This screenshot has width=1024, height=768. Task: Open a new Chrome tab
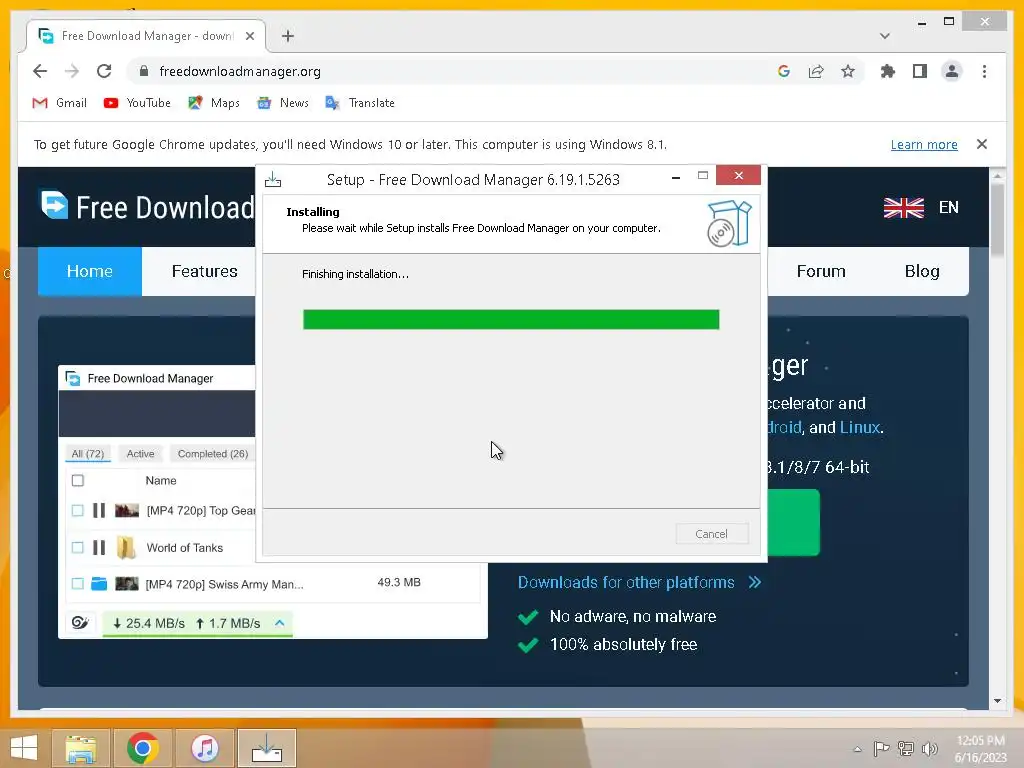point(287,36)
